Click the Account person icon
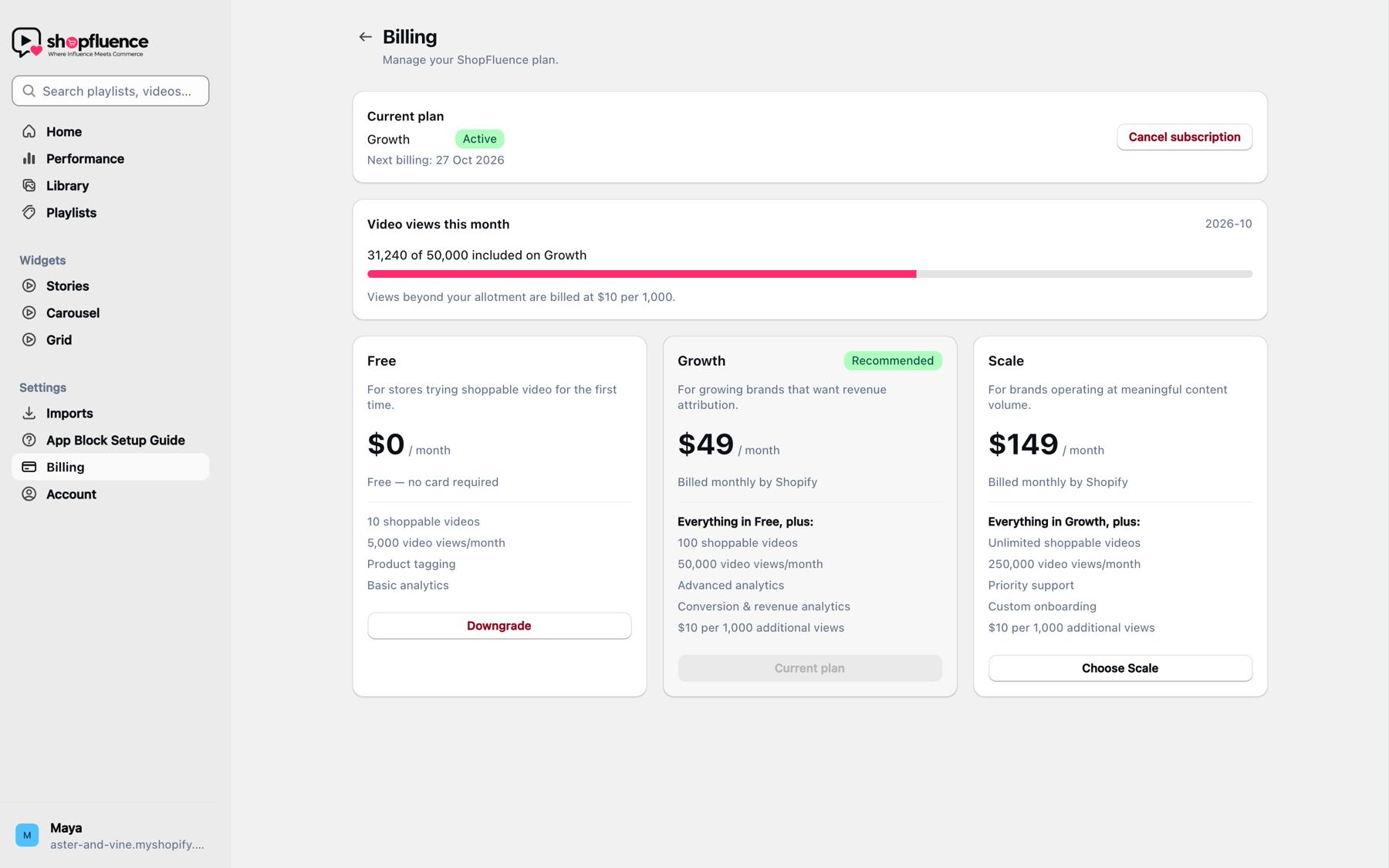1389x868 pixels. [29, 494]
